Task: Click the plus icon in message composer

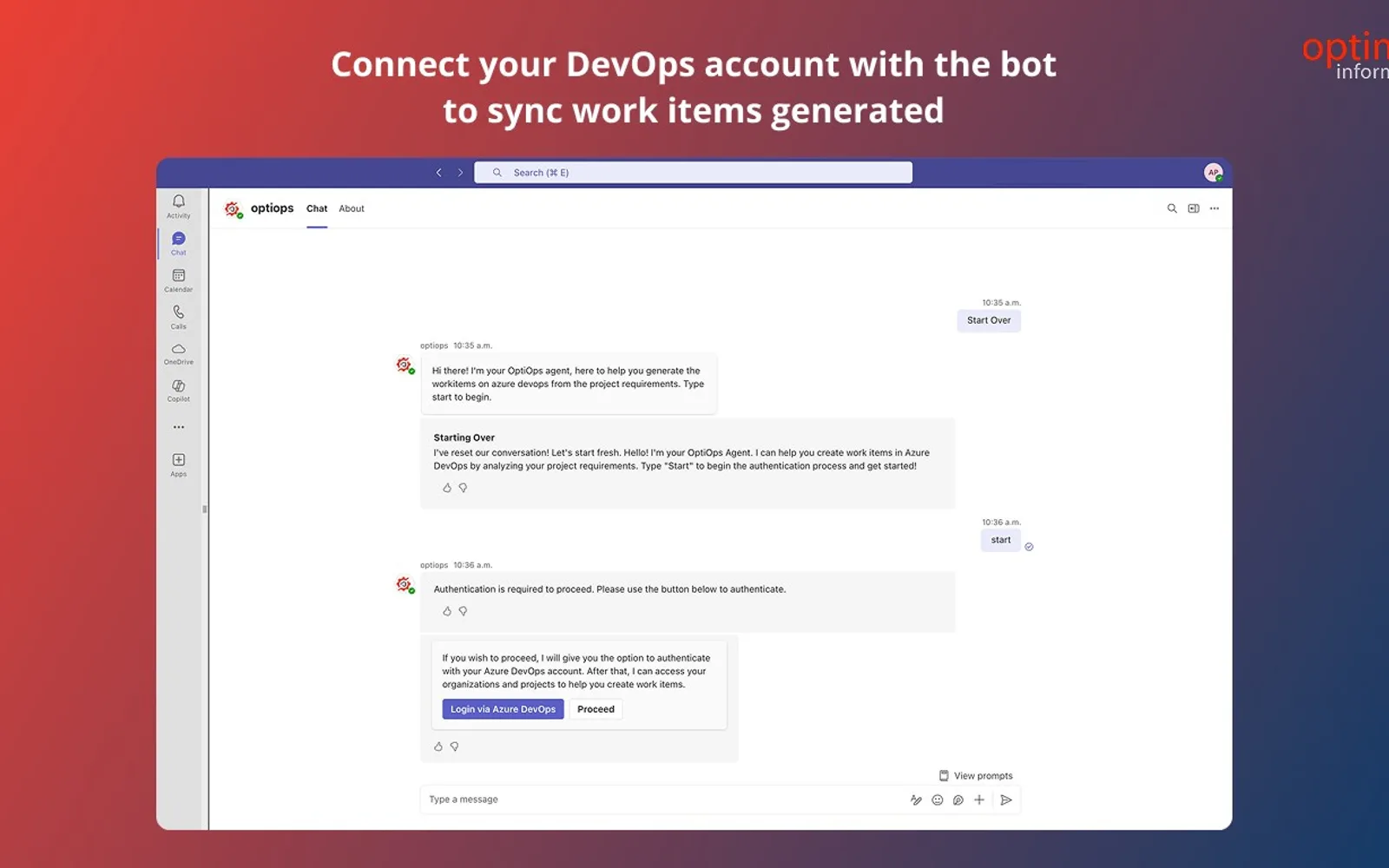Action: point(979,800)
